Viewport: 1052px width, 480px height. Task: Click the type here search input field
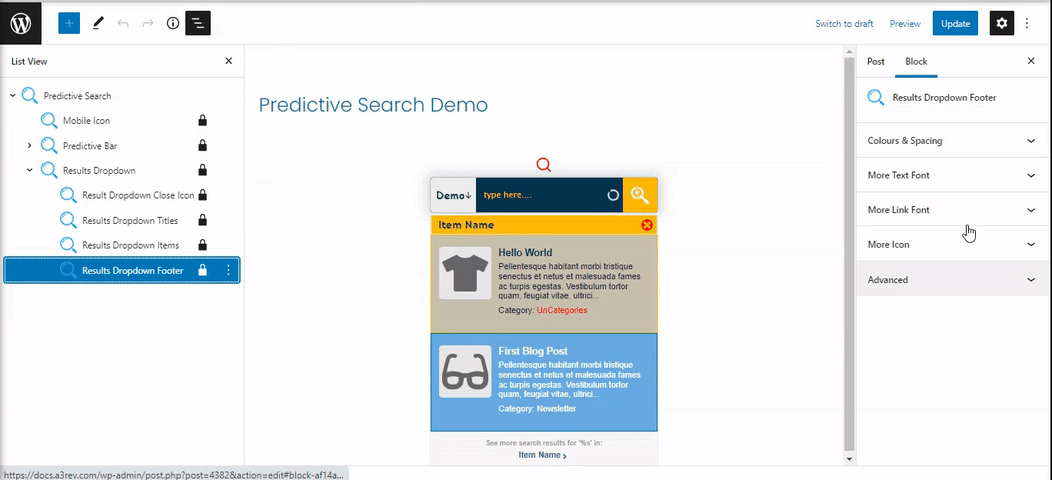pos(540,195)
